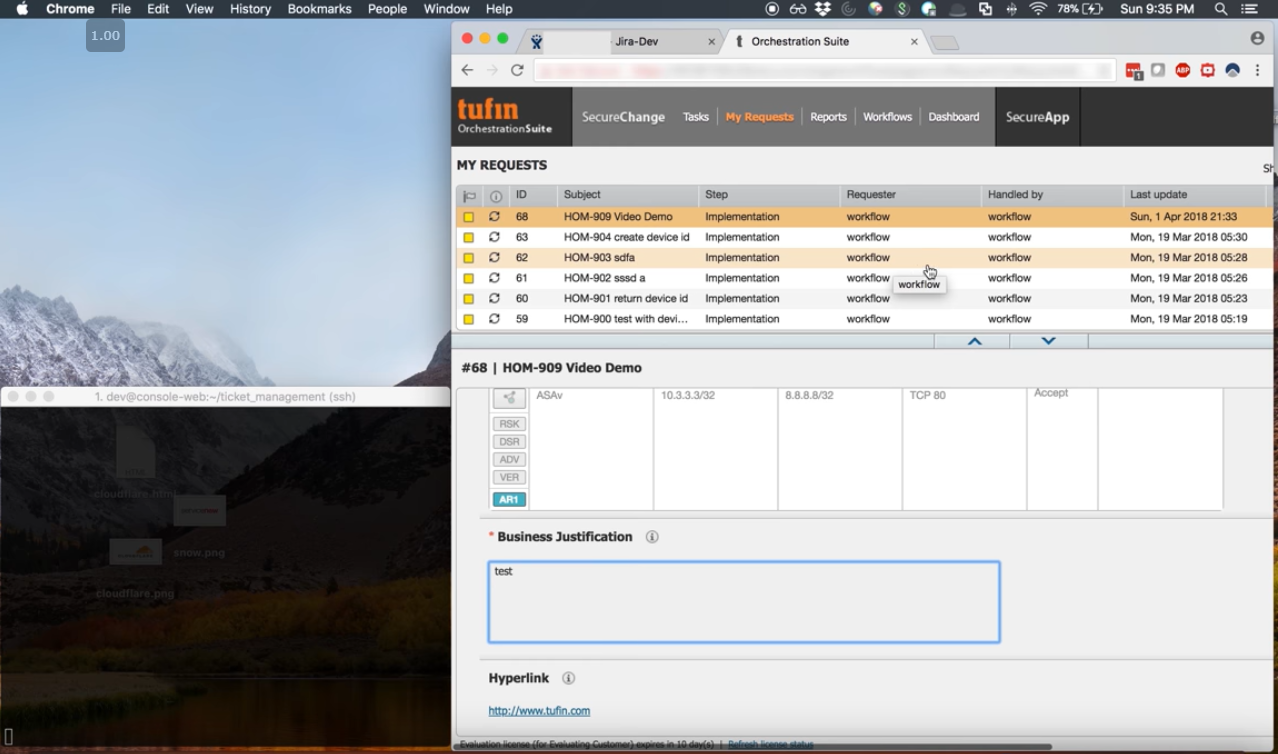Click the '10.3.3.3/32' source cell
Viewport: 1278px width, 754px height.
coord(715,449)
